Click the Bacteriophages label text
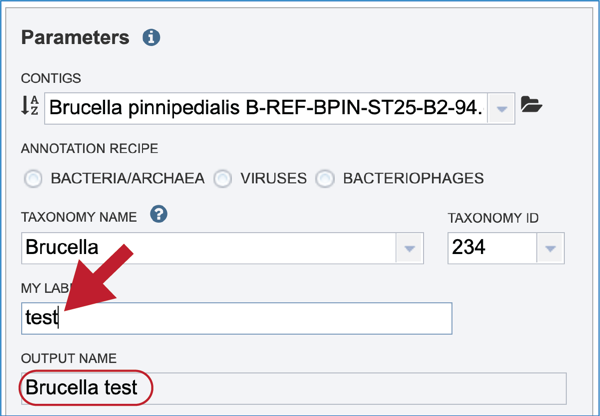 pos(413,179)
